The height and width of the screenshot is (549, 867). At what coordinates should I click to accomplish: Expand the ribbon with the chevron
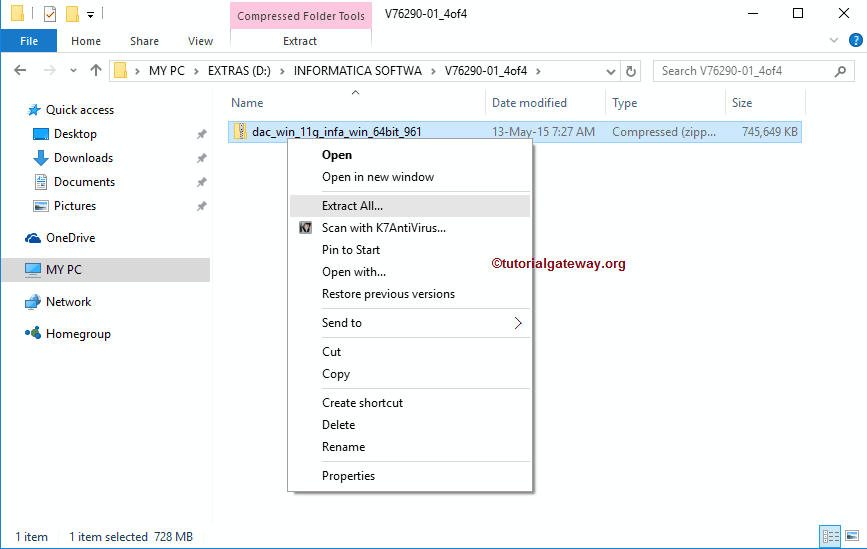tap(834, 40)
